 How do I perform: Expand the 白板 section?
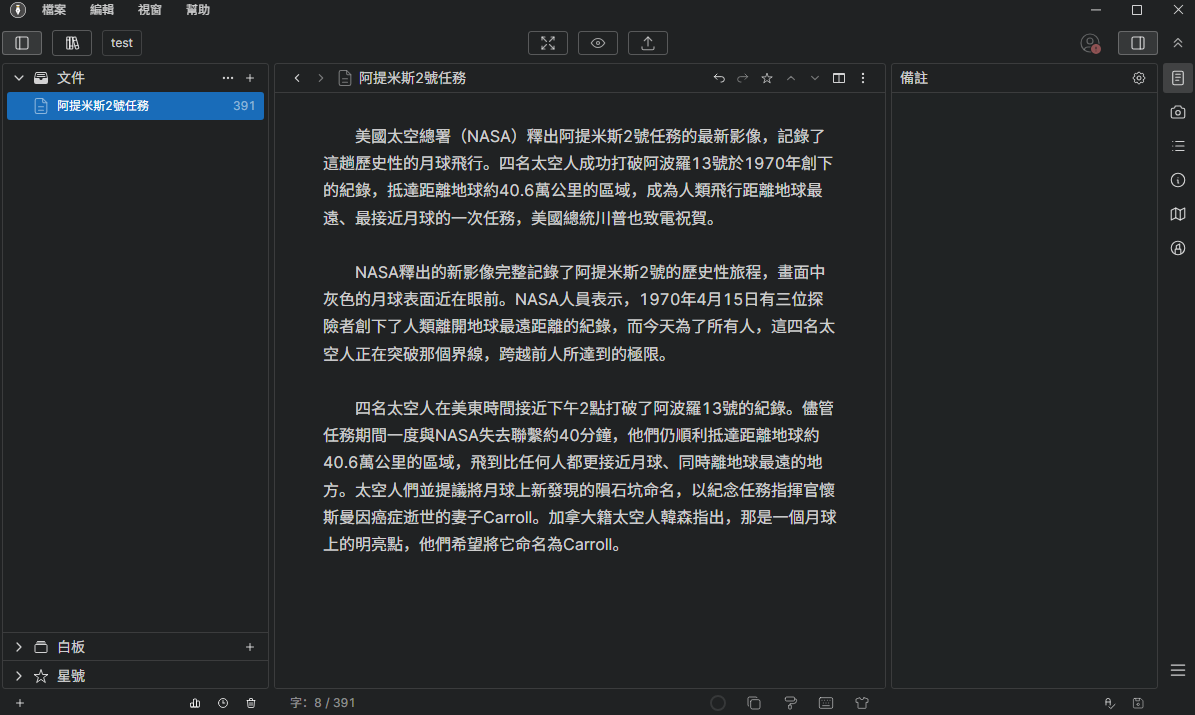tap(19, 646)
